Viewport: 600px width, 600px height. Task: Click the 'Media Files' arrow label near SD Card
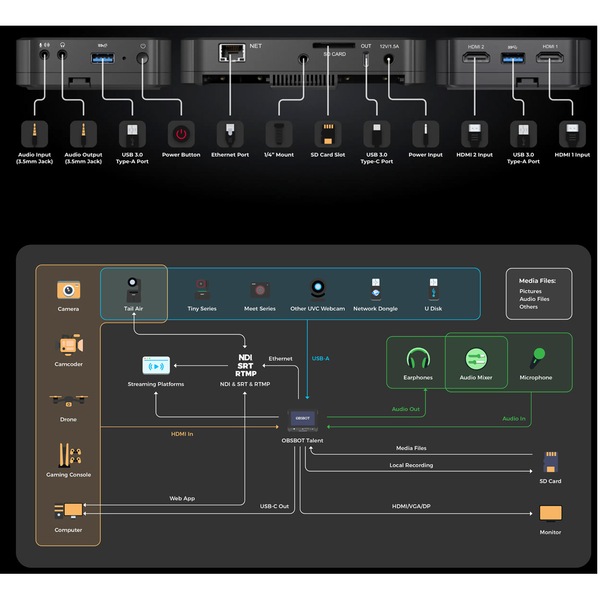[411, 448]
